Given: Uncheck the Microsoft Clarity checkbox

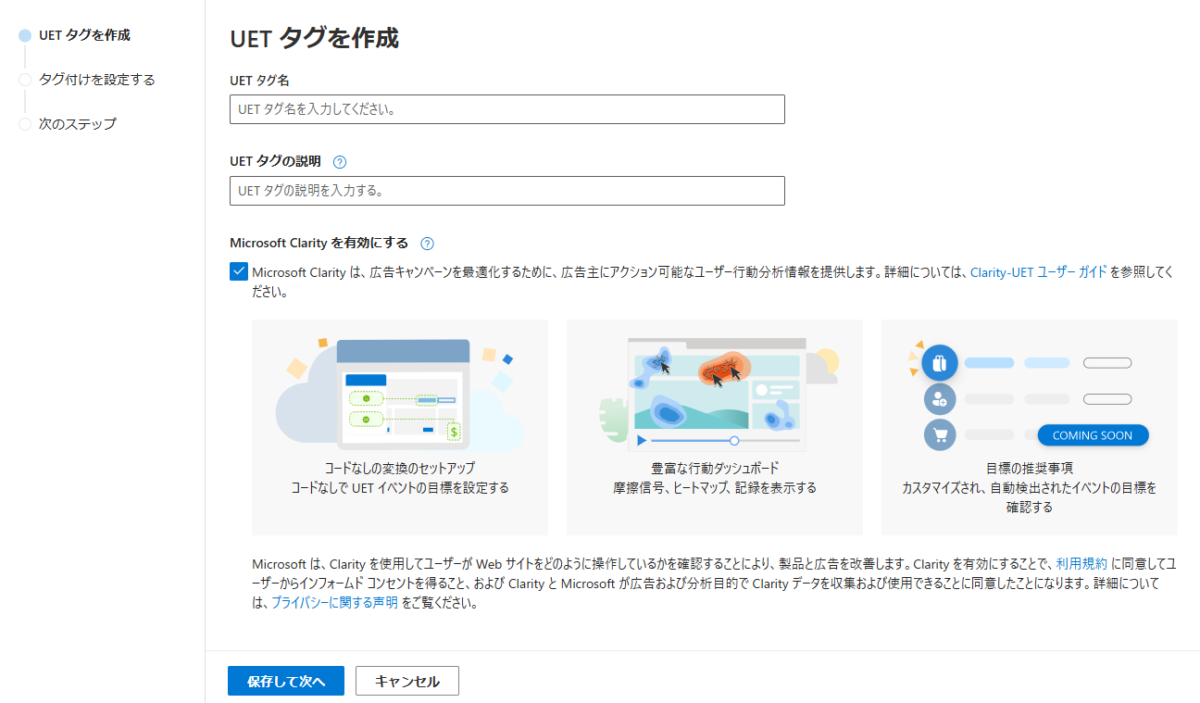Looking at the screenshot, I should [x=238, y=272].
